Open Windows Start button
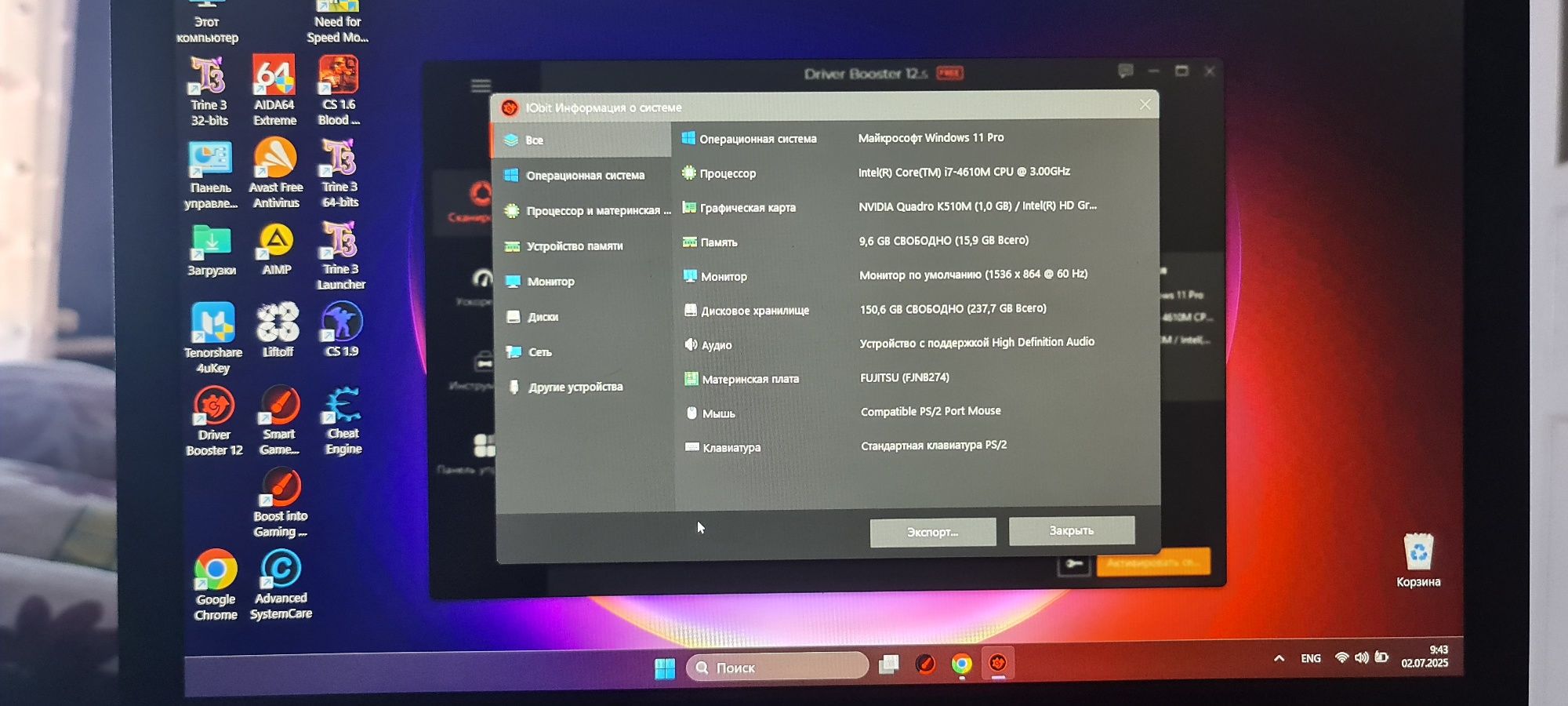This screenshot has width=1568, height=706. tap(665, 668)
